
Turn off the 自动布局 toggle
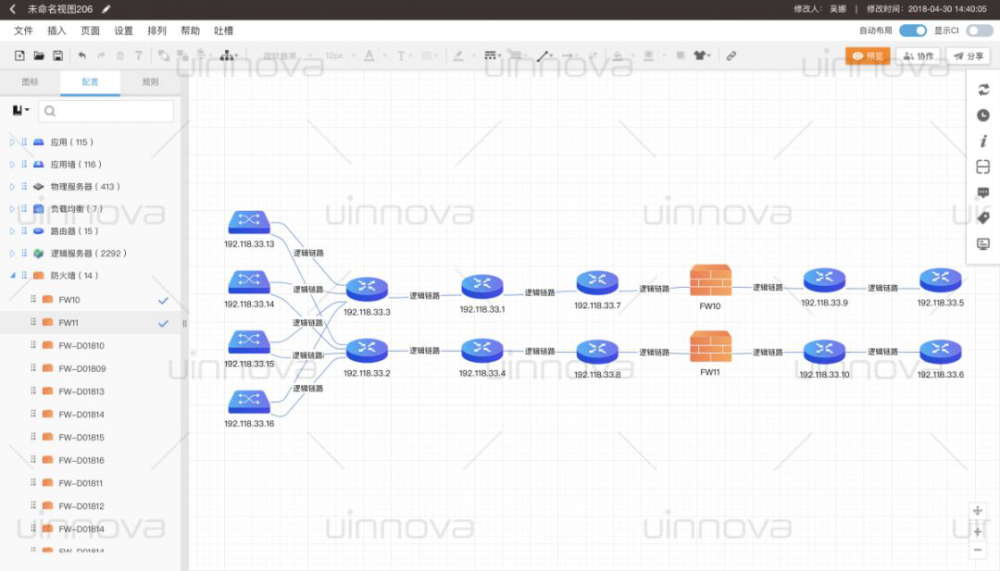913,31
